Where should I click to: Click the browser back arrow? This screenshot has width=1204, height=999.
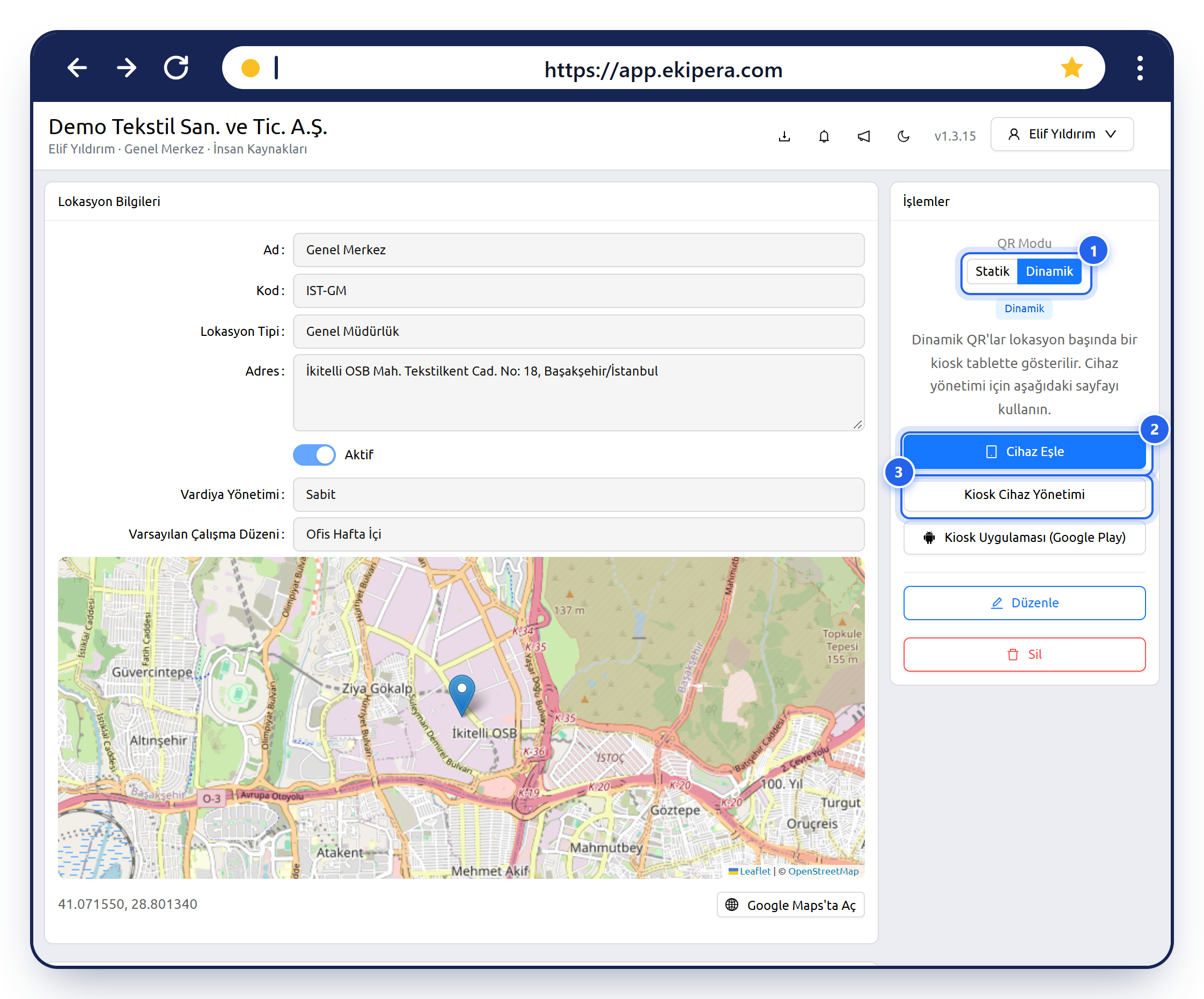pos(77,68)
